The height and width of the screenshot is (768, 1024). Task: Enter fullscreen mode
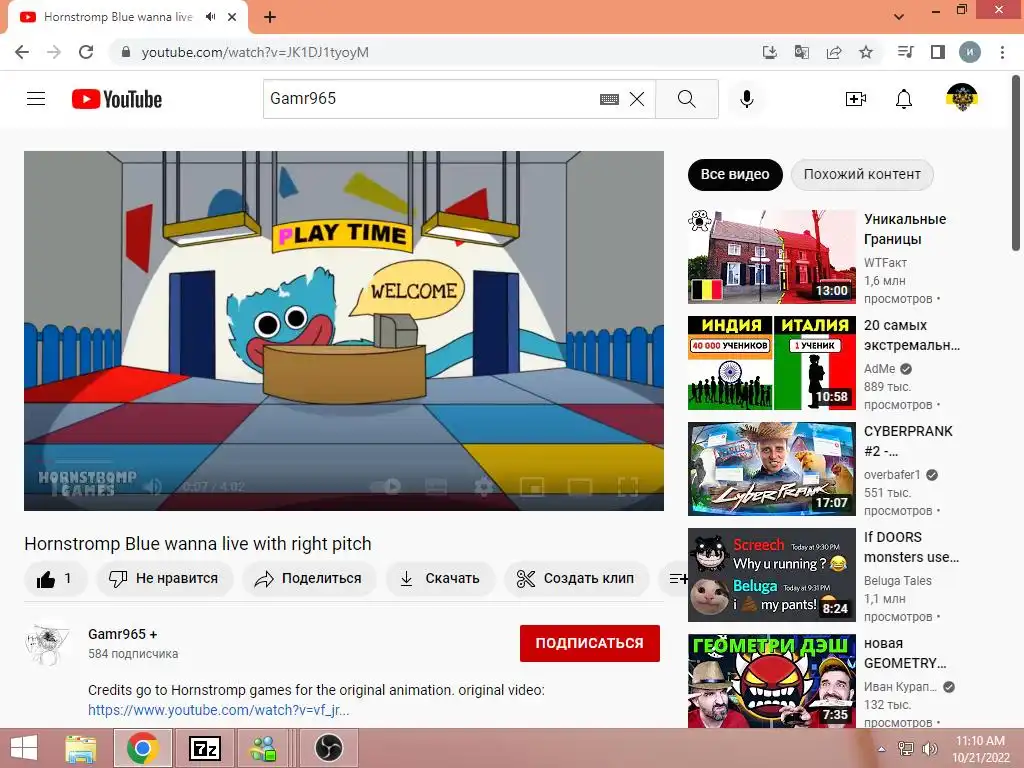pyautogui.click(x=628, y=487)
